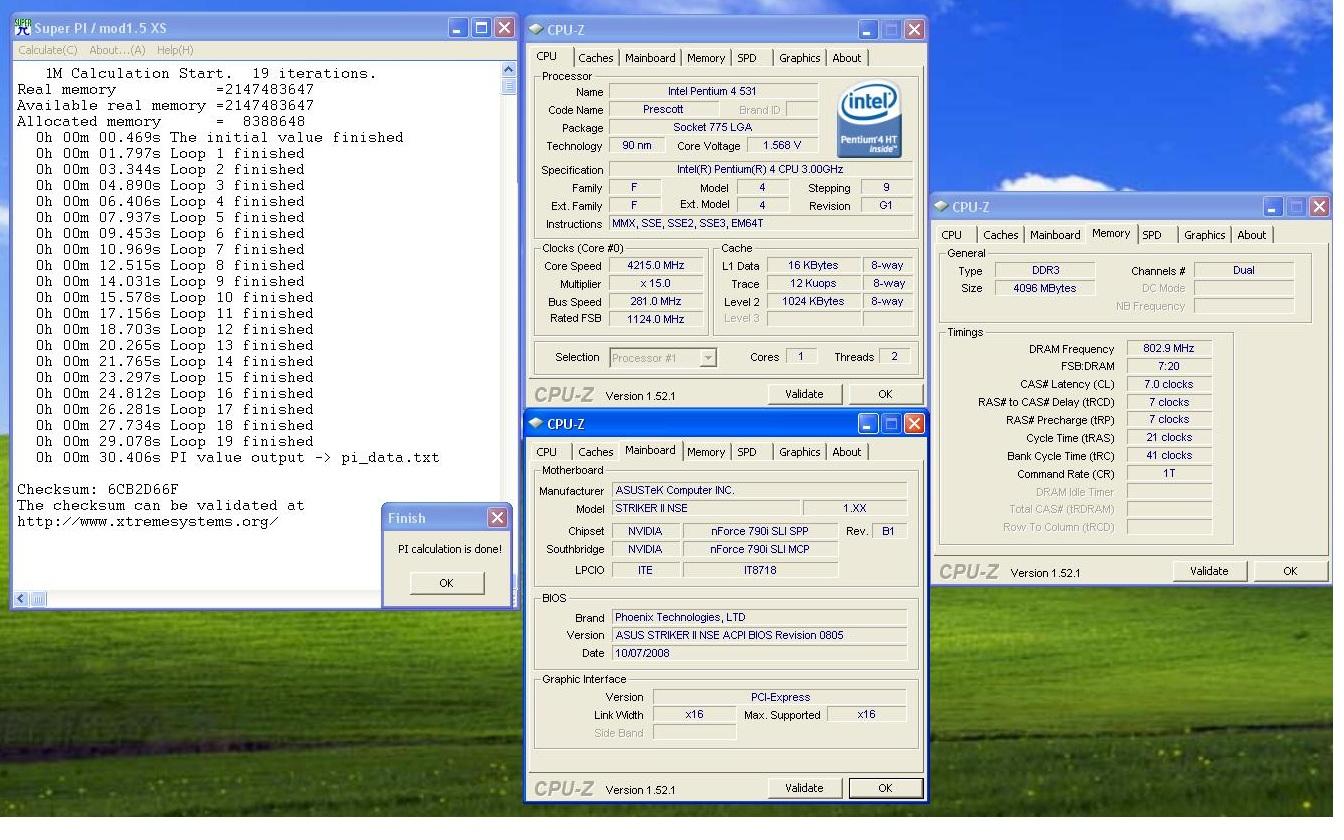Image resolution: width=1344 pixels, height=840 pixels.
Task: Click CPU-Z icon in Memory window title
Action: 941,207
